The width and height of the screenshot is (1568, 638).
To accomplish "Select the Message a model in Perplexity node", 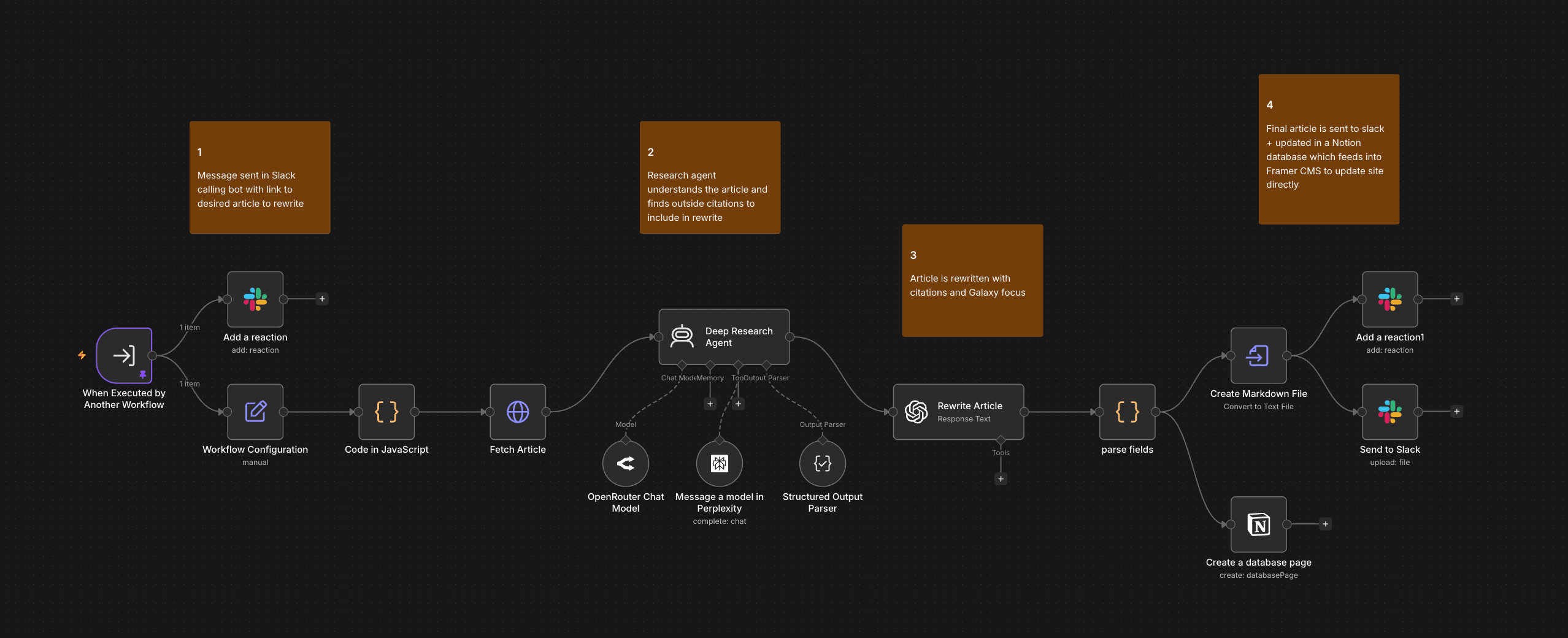I will coord(720,463).
